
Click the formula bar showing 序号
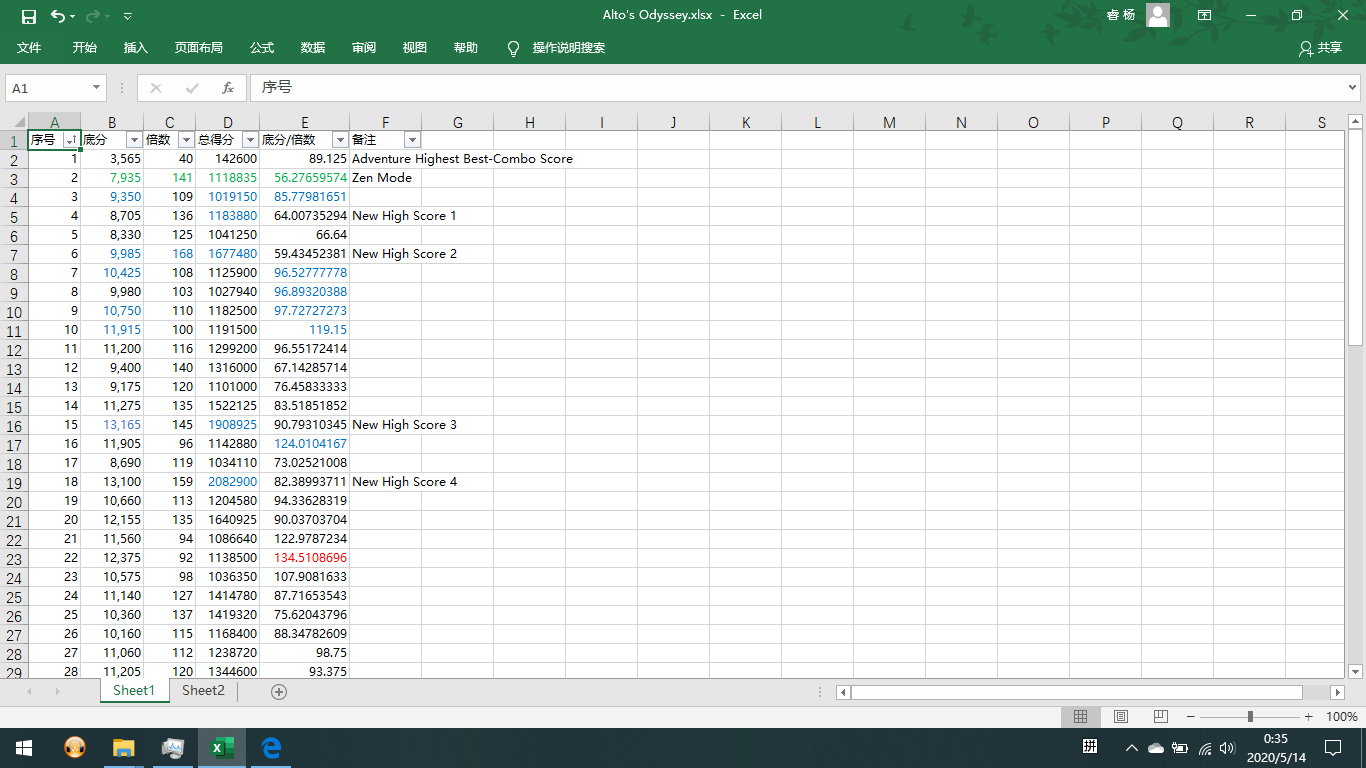pos(795,88)
